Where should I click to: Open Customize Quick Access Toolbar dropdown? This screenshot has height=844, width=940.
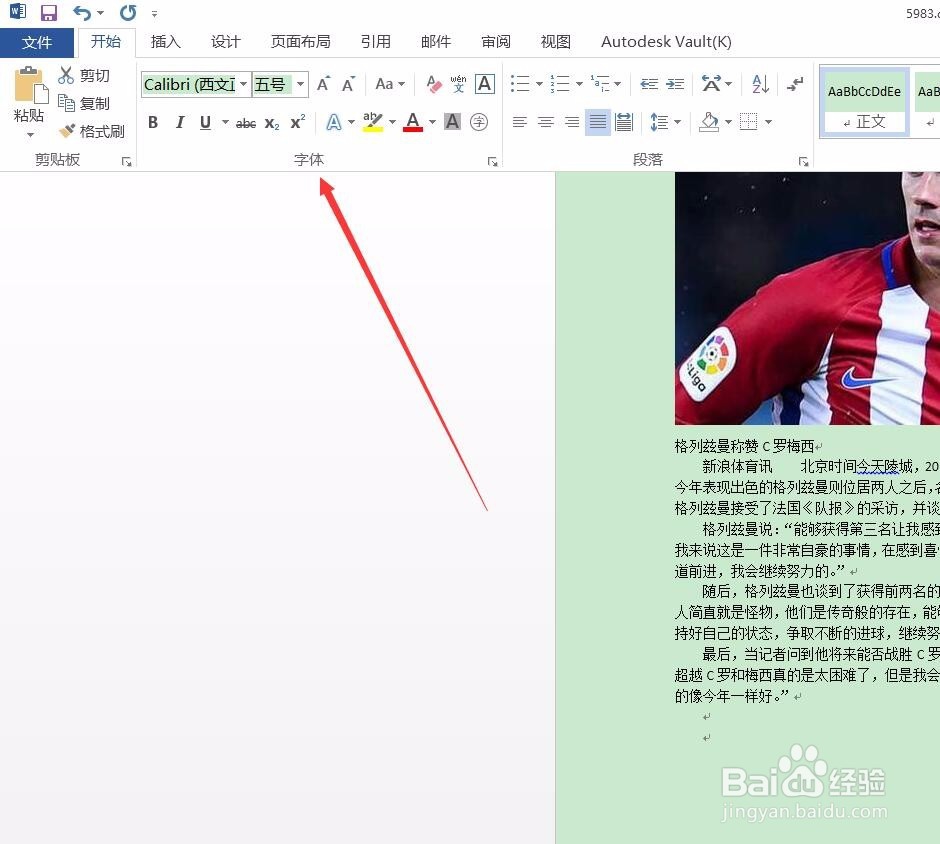[154, 14]
